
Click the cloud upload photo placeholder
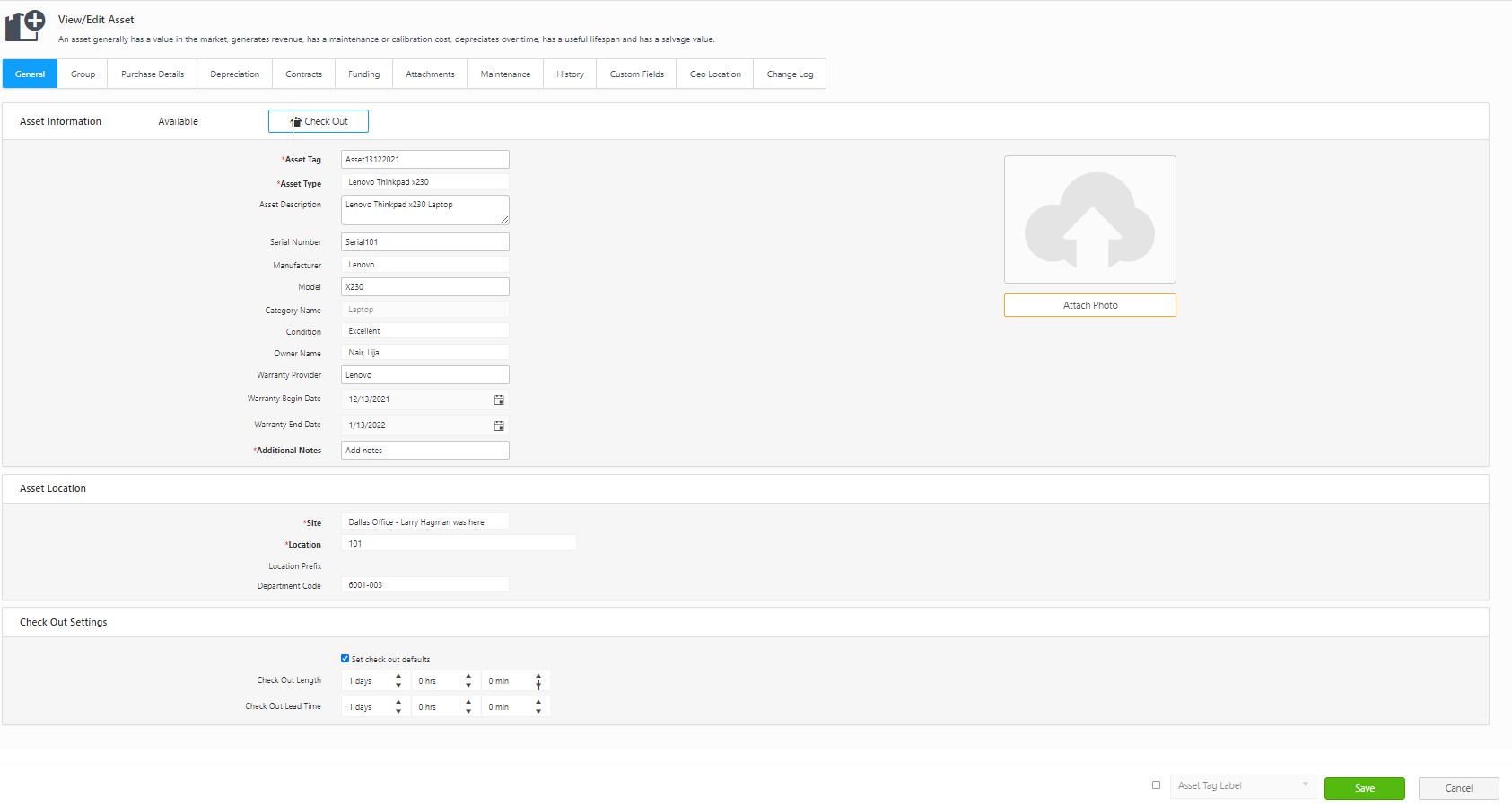(x=1089, y=220)
